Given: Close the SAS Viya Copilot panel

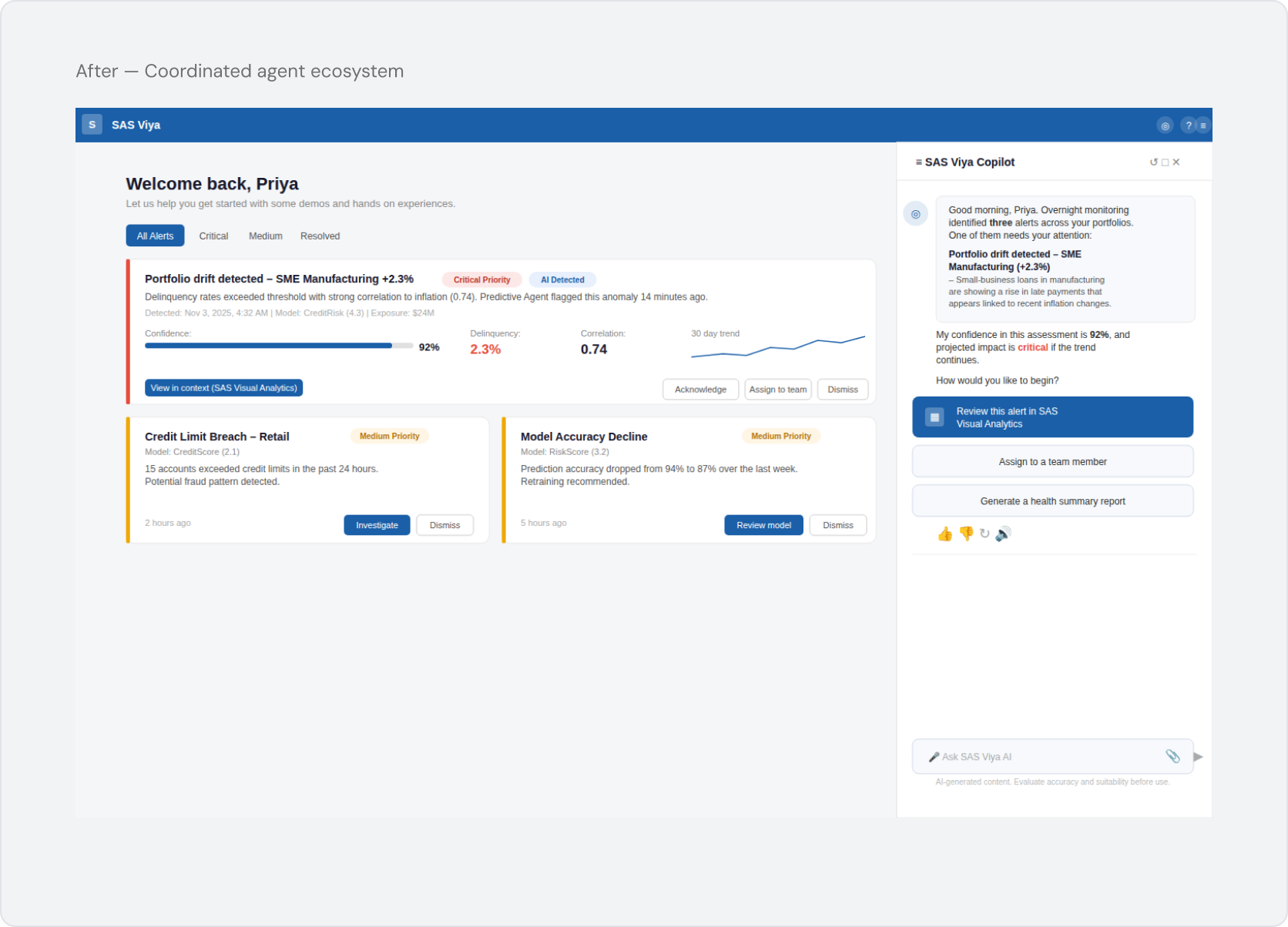Looking at the screenshot, I should tap(1176, 162).
